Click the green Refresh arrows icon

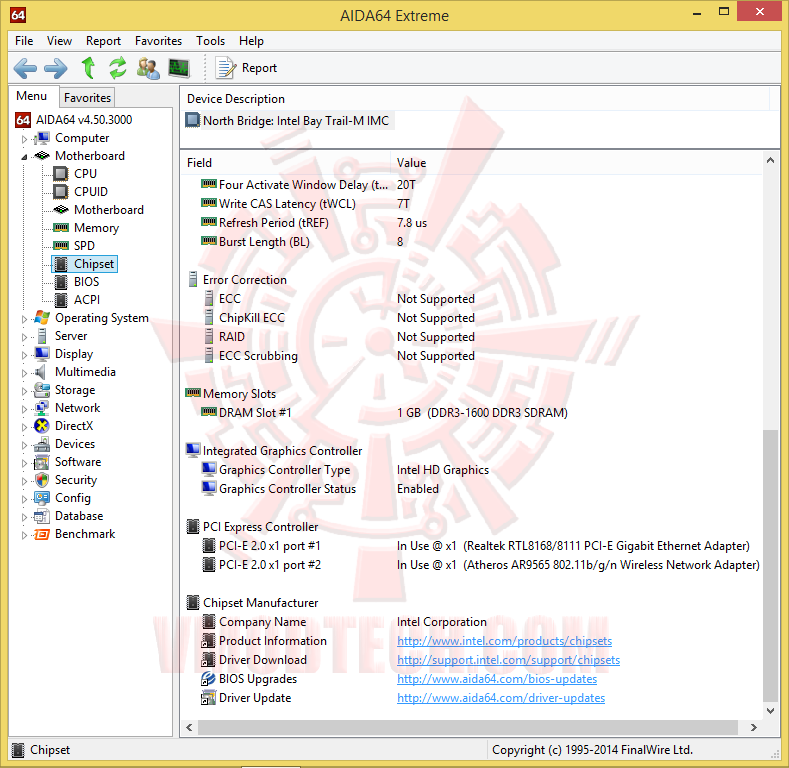tap(118, 68)
